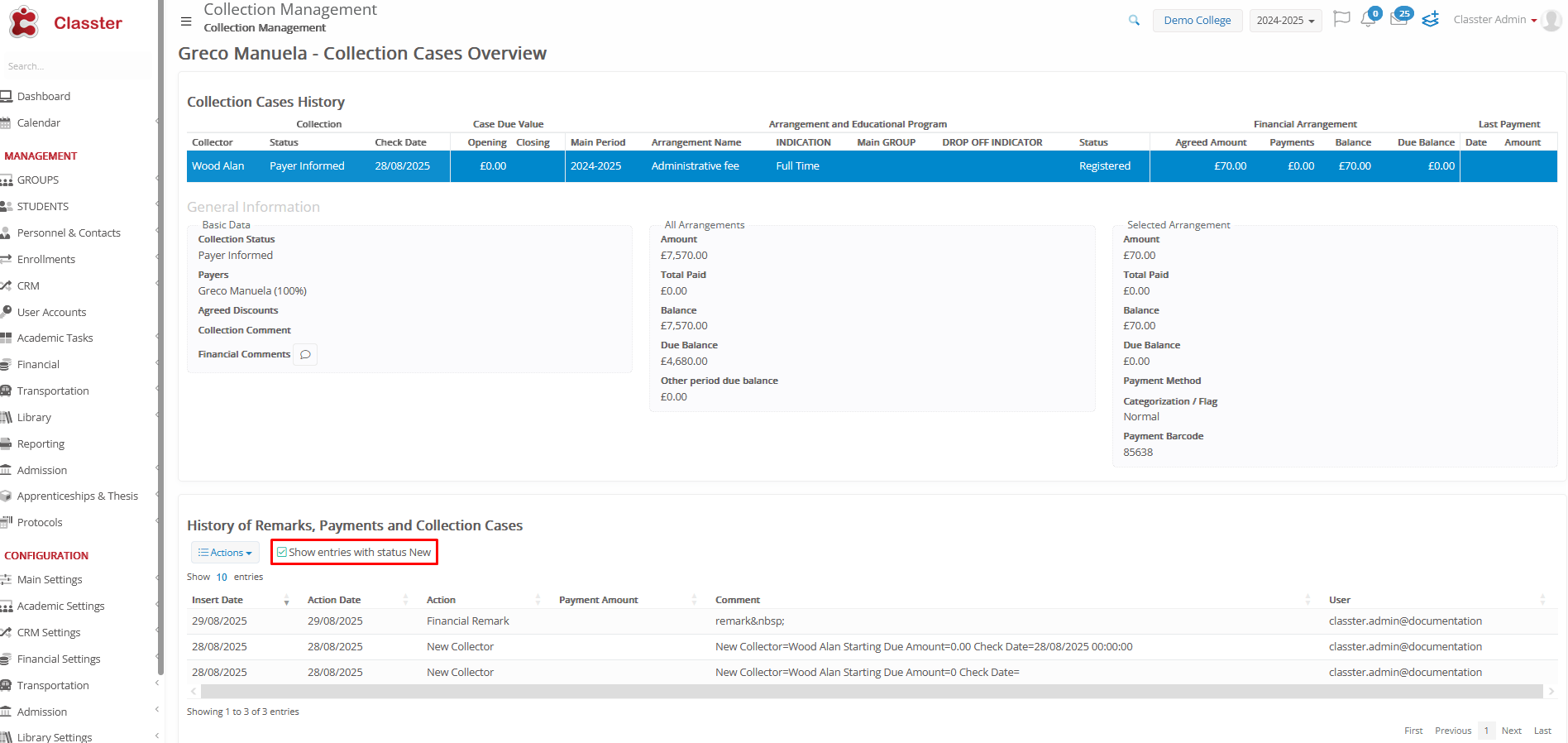
Task: Click the user avatar icon
Action: tap(1552, 20)
